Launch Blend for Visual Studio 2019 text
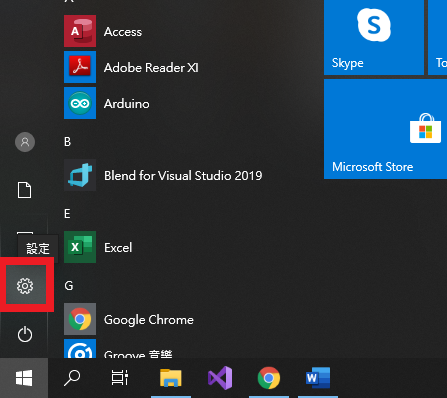This screenshot has width=447, height=398. coord(183,176)
